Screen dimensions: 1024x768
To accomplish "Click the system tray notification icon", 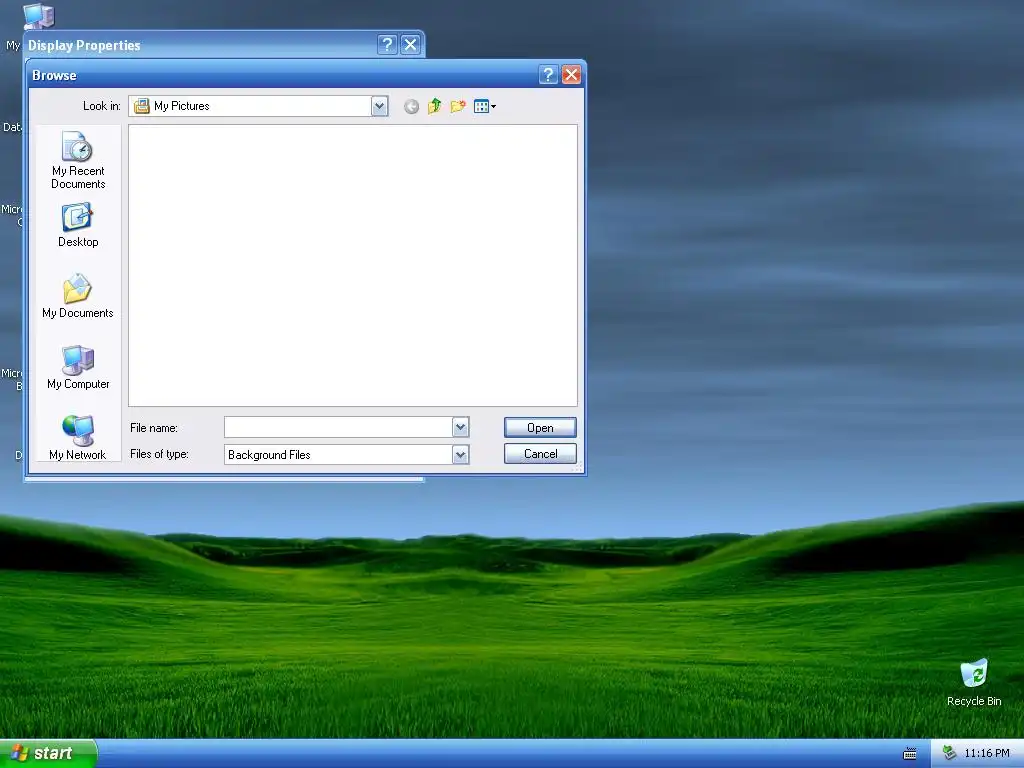I will point(949,754).
